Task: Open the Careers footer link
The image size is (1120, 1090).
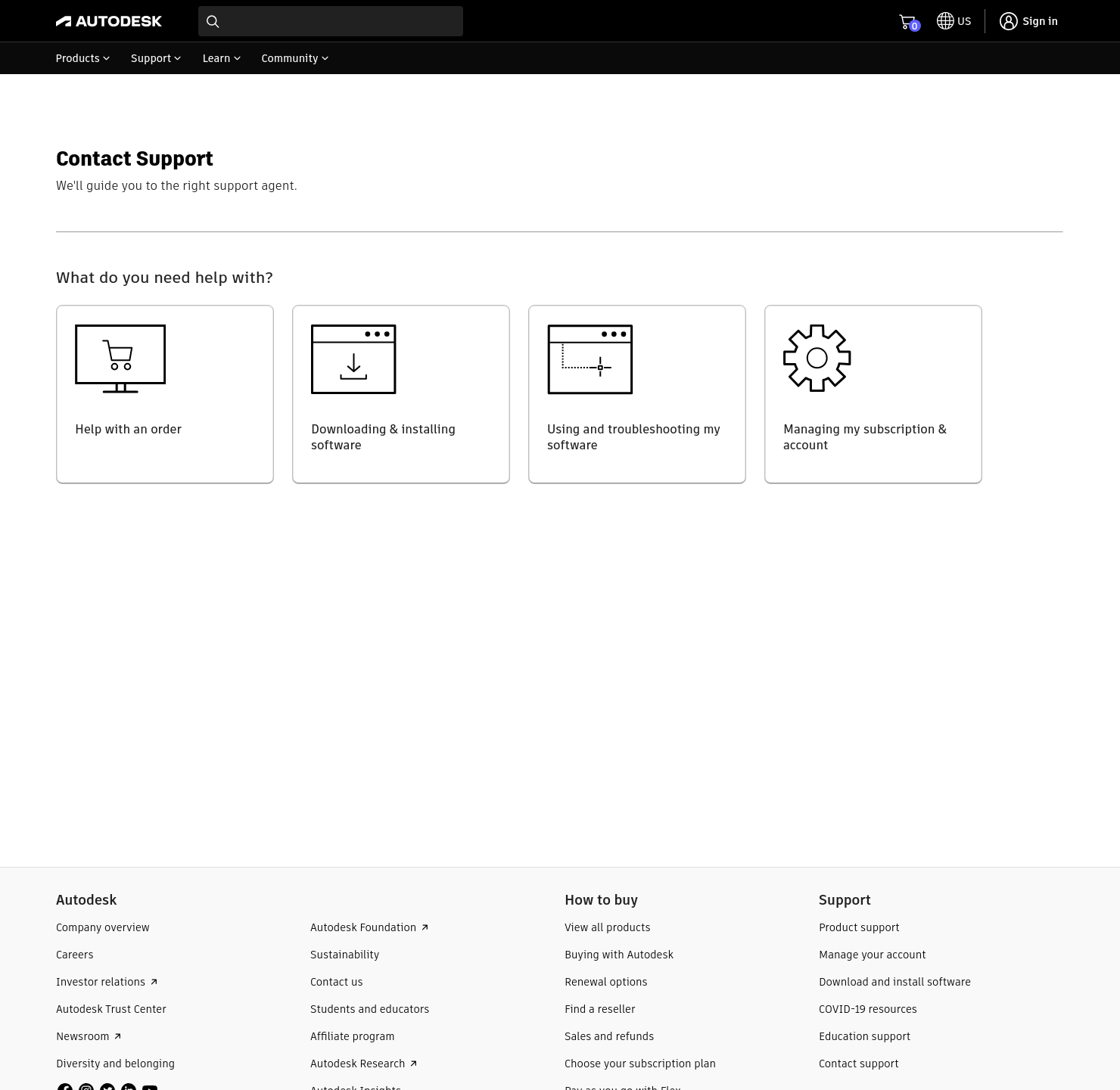Action: [75, 955]
